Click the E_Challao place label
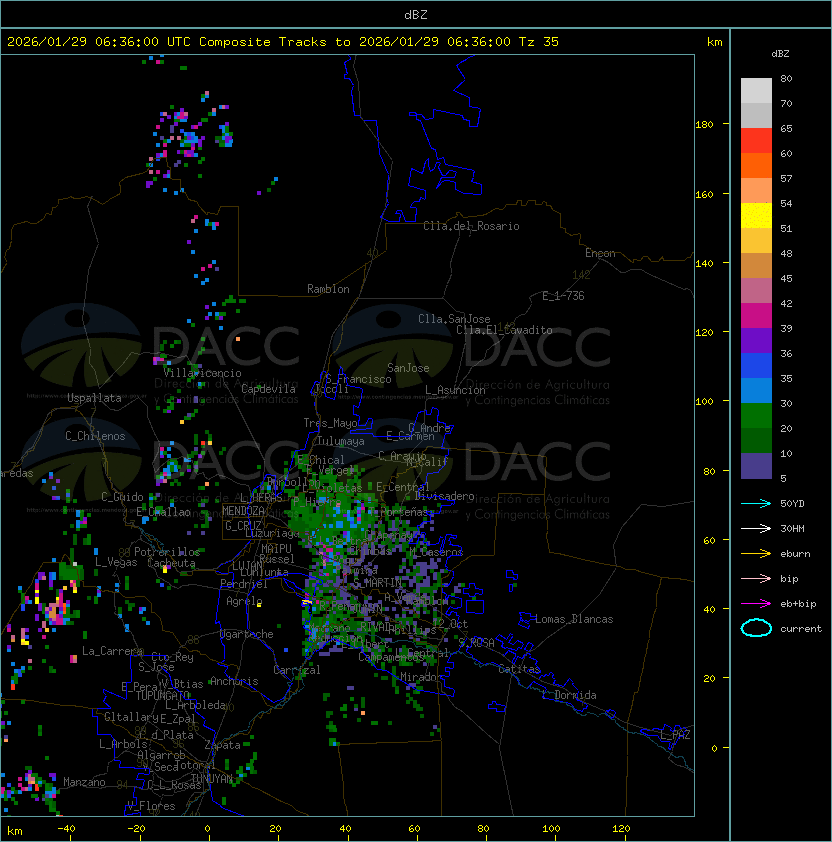This screenshot has height=842, width=832. pyautogui.click(x=163, y=512)
